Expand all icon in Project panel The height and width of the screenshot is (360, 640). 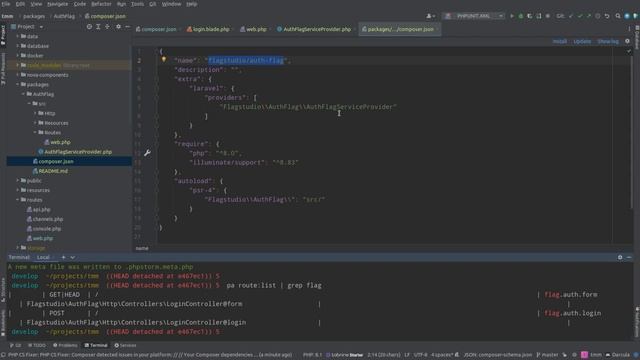point(98,27)
